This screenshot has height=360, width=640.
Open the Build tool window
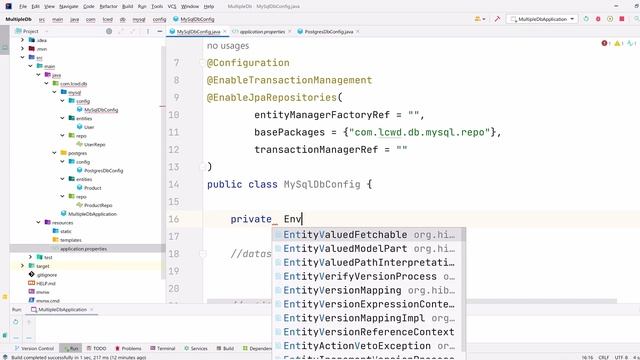click(225, 348)
